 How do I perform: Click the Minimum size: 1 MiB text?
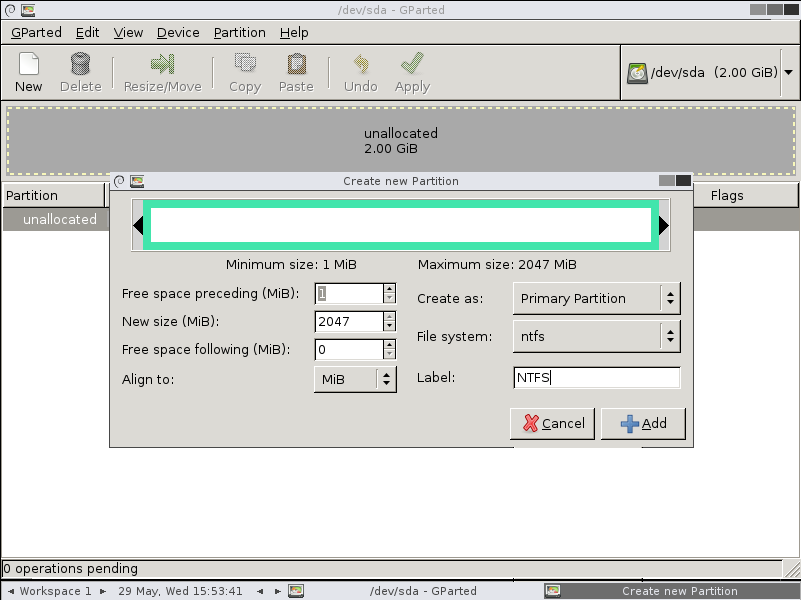(x=291, y=265)
